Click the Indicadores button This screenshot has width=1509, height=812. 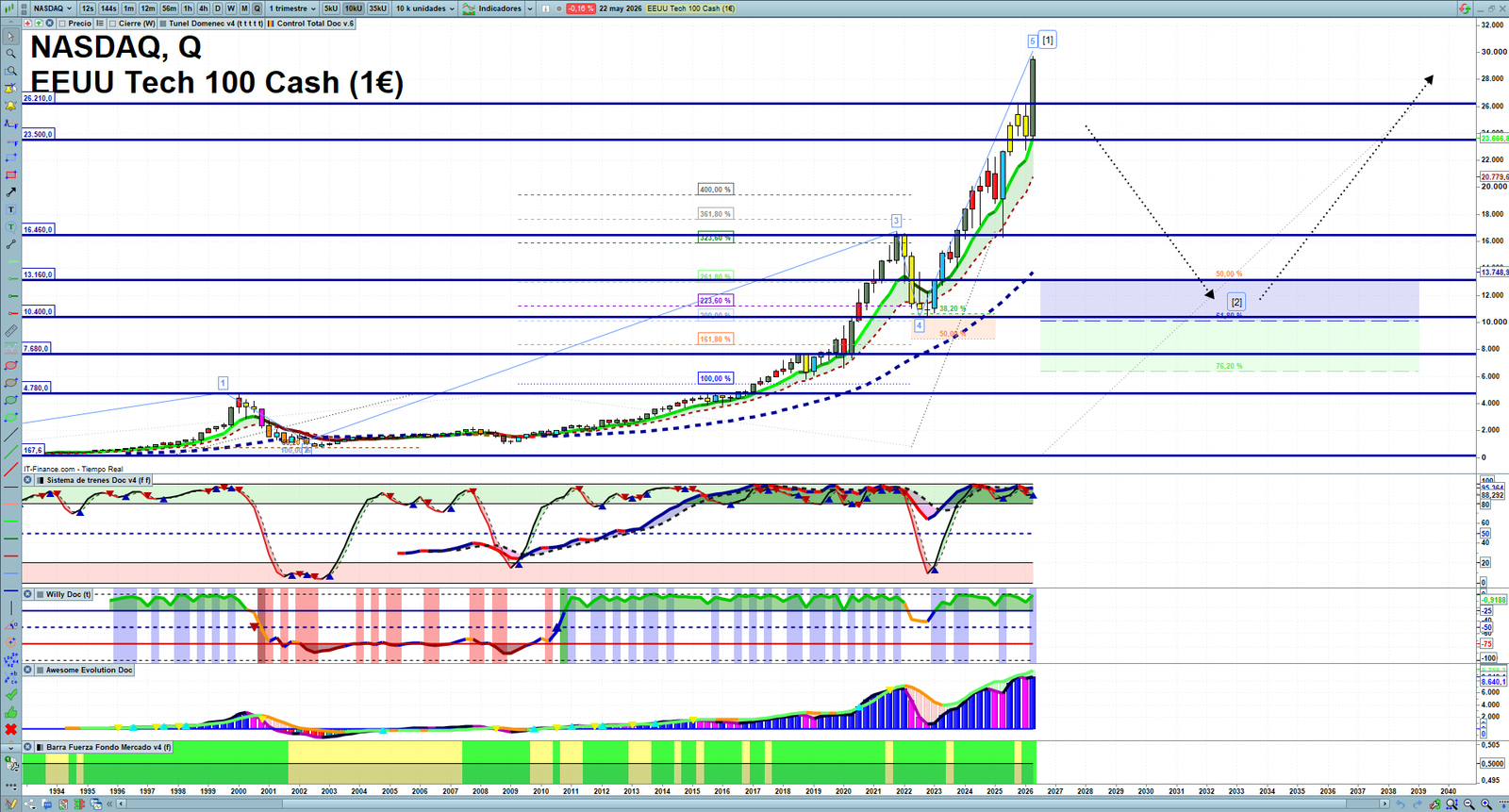point(500,8)
